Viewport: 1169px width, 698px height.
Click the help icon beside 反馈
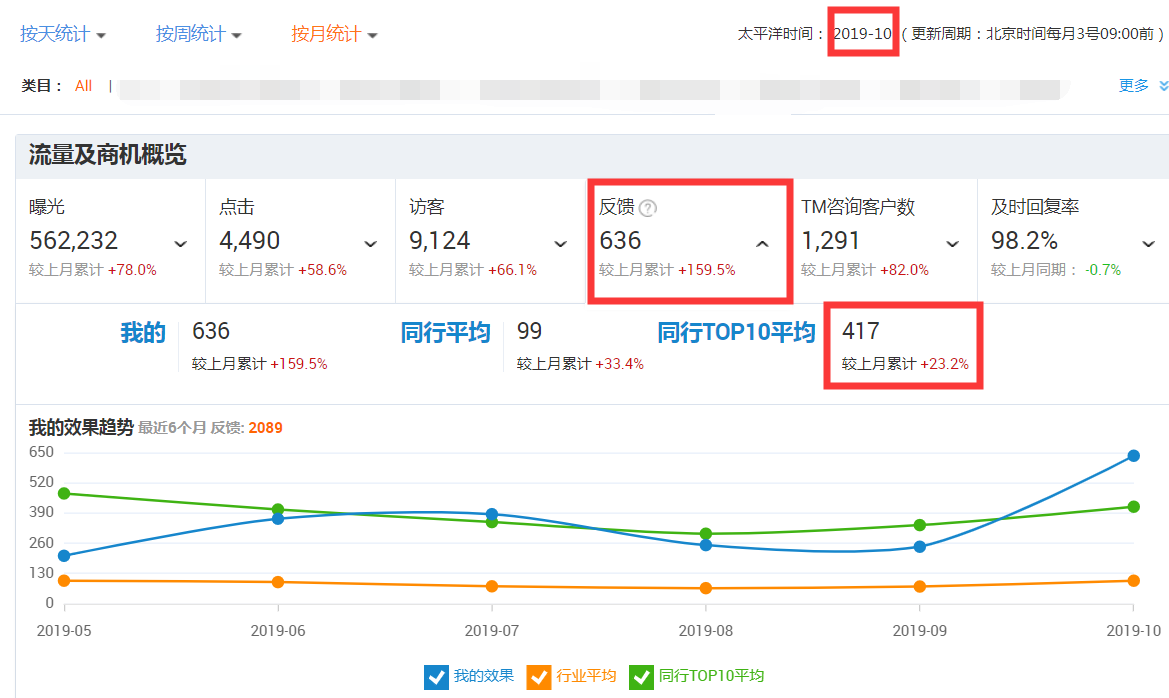point(648,208)
